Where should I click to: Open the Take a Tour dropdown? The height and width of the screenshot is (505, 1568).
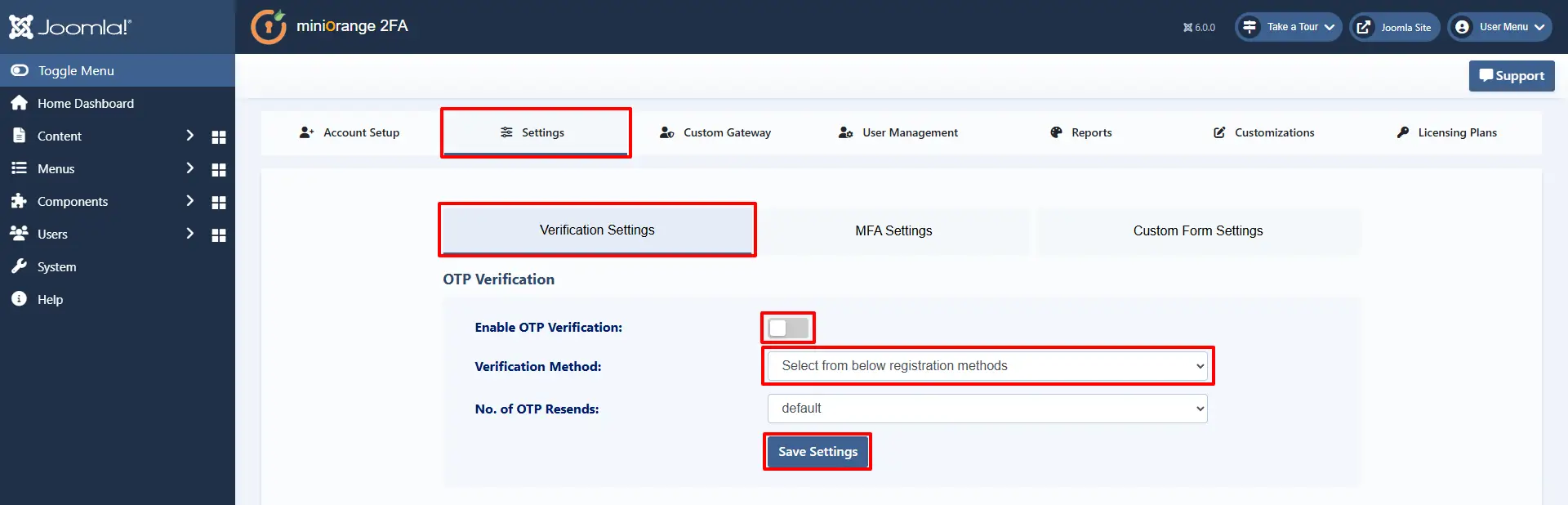[1288, 27]
